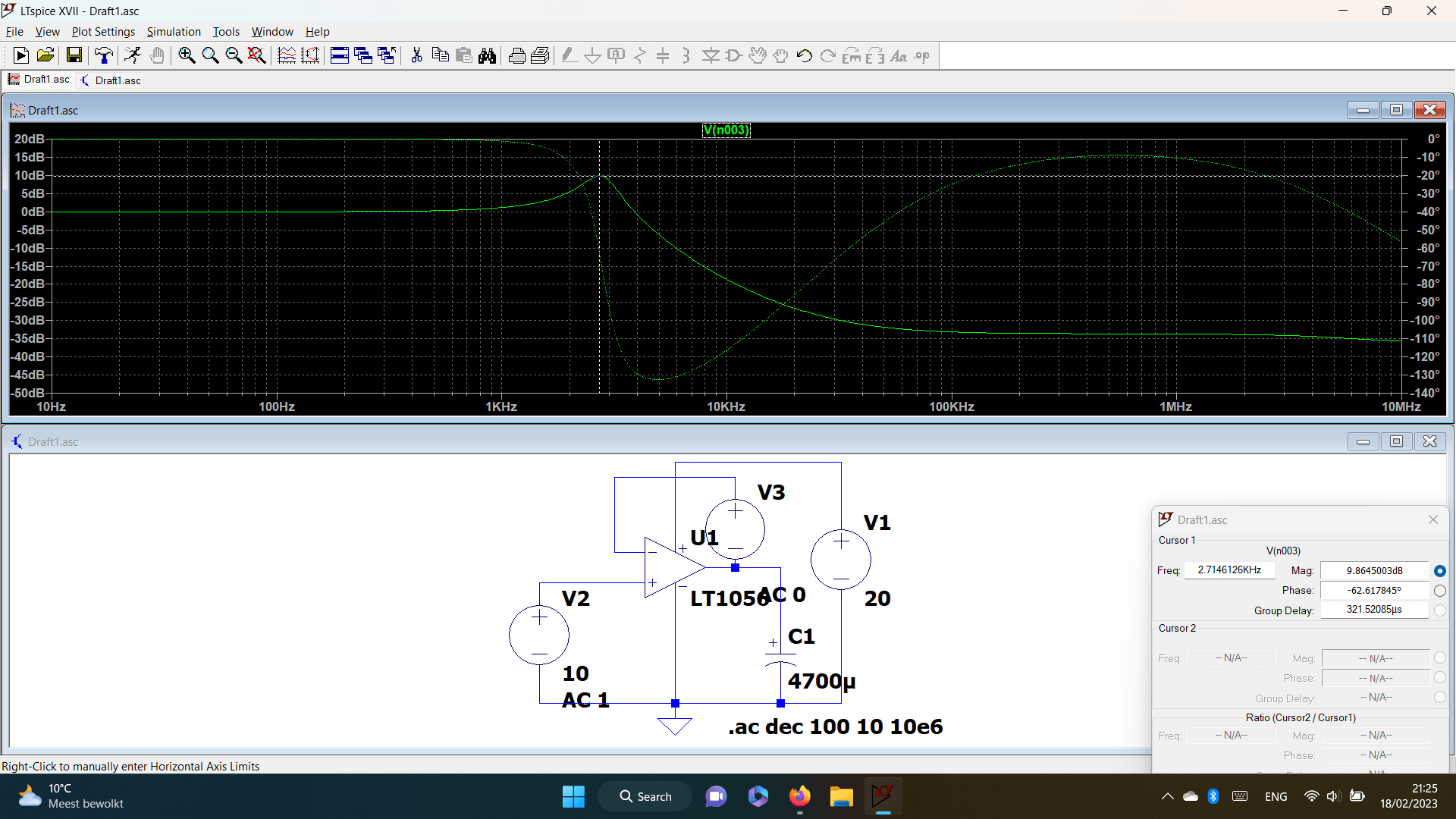
Task: Open the component gate icon
Action: 734,55
